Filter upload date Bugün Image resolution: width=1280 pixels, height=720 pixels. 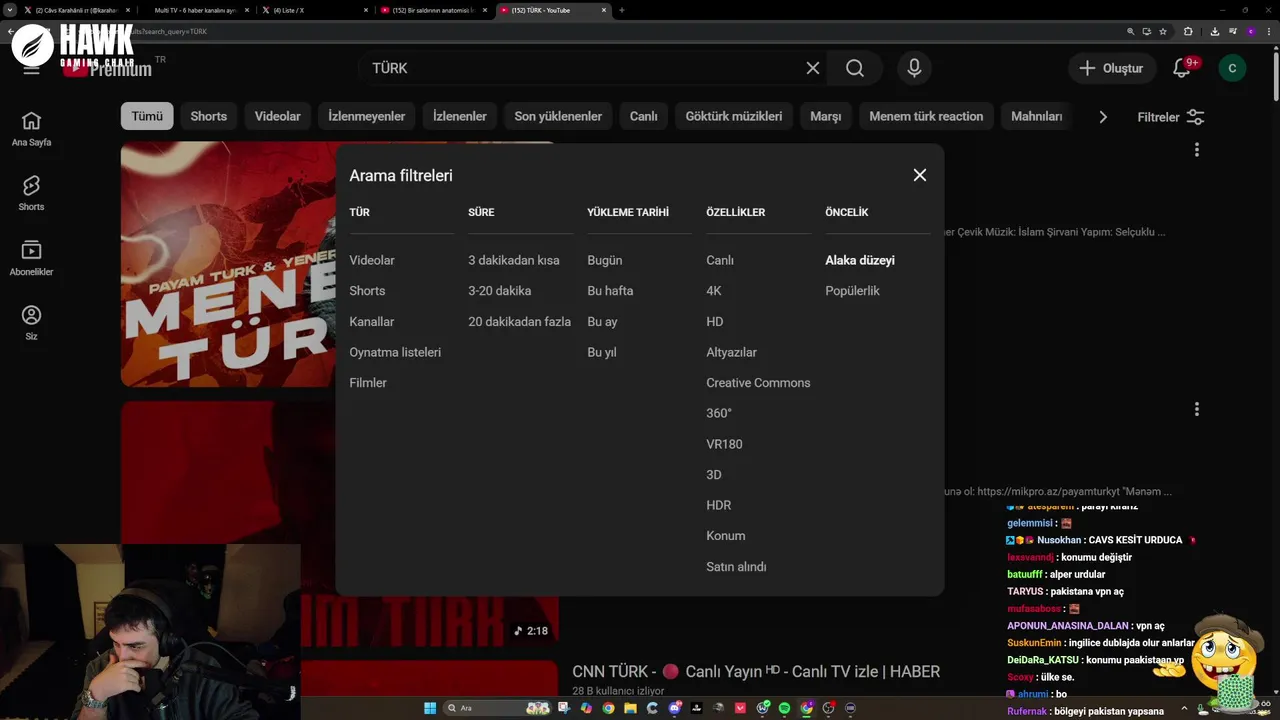pos(605,260)
